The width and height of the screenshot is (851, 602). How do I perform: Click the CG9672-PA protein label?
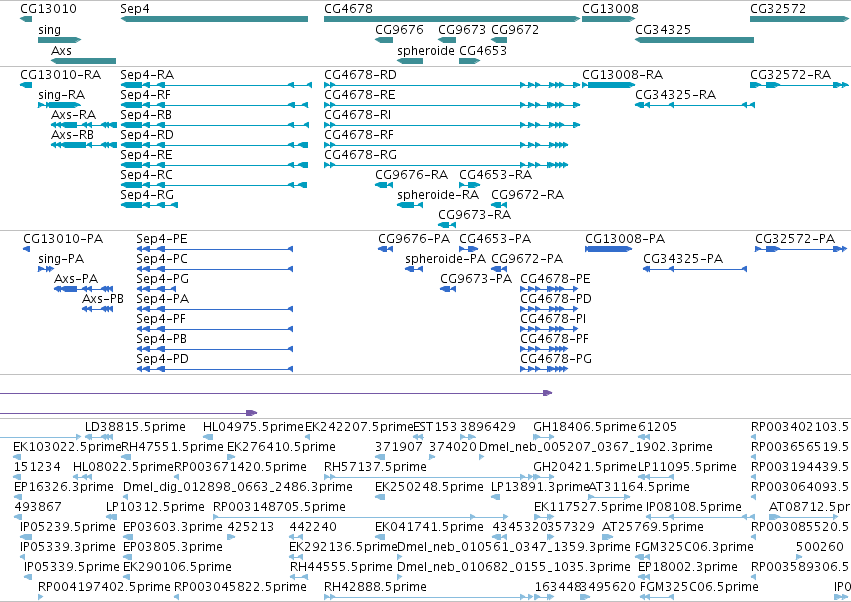coord(527,259)
